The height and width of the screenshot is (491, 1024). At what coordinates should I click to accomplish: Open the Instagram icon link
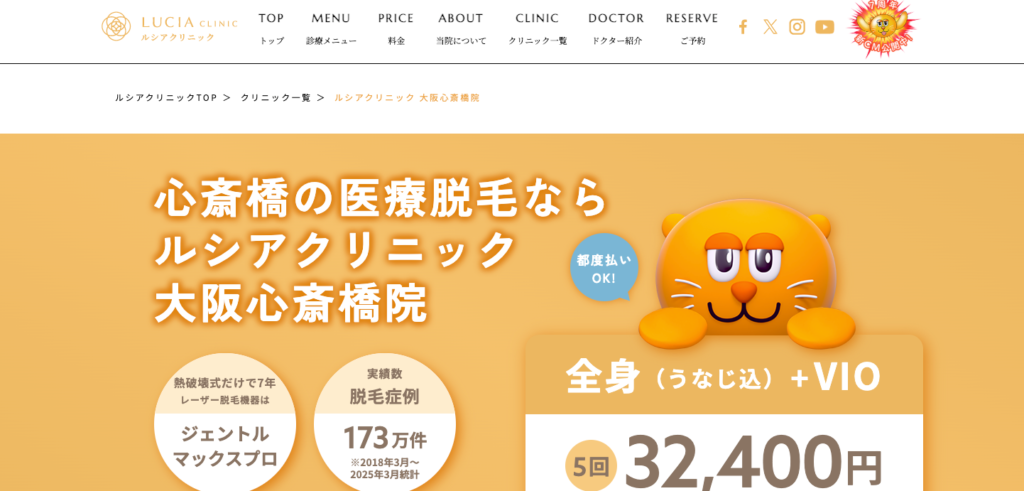[797, 27]
